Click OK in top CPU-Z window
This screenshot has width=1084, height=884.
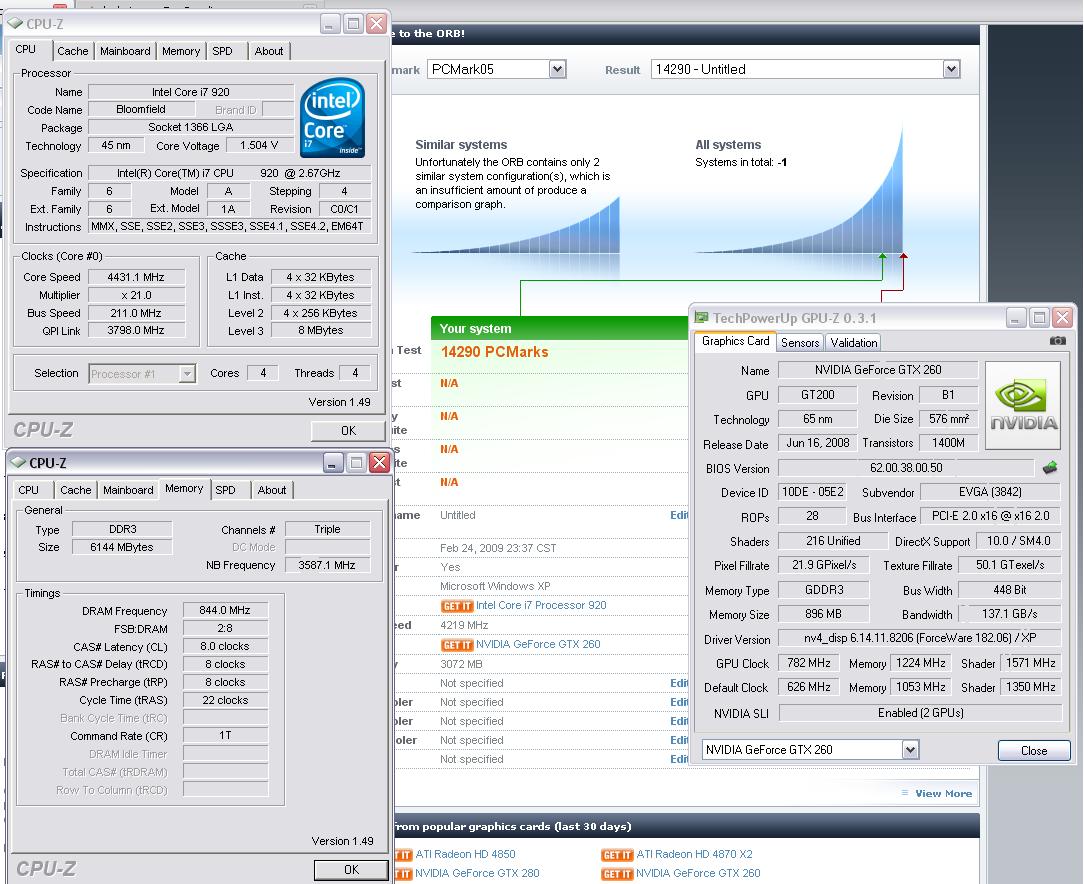coord(348,431)
